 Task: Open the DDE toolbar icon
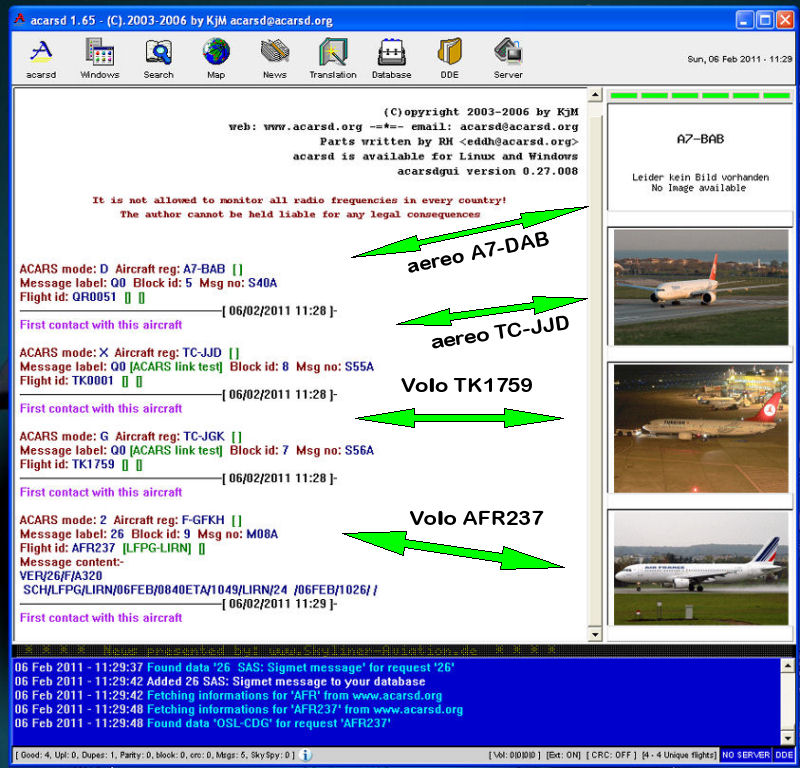pos(449,58)
